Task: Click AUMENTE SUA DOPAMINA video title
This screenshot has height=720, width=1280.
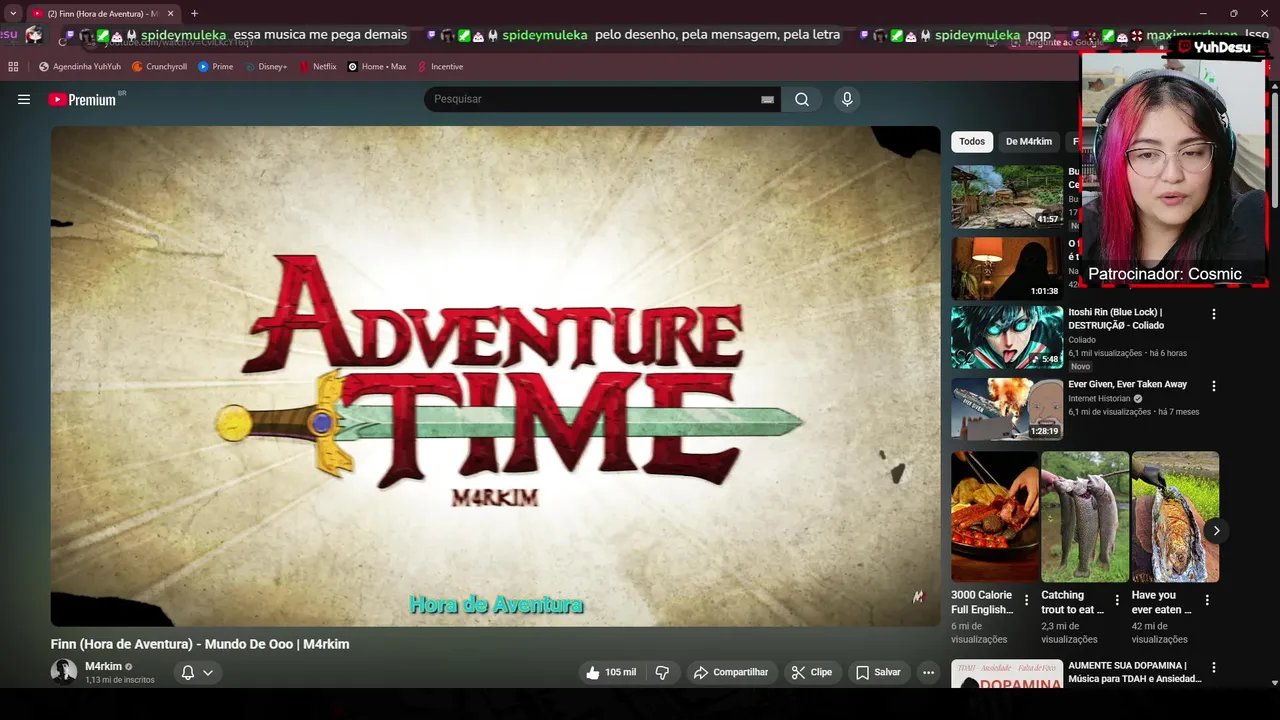Action: coord(1134,672)
